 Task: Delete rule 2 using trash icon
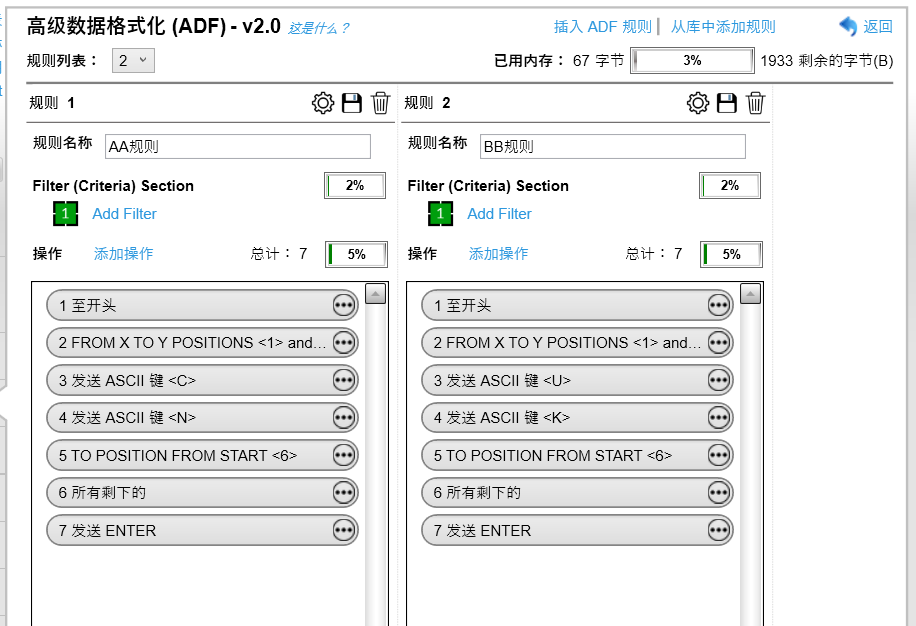(x=756, y=103)
